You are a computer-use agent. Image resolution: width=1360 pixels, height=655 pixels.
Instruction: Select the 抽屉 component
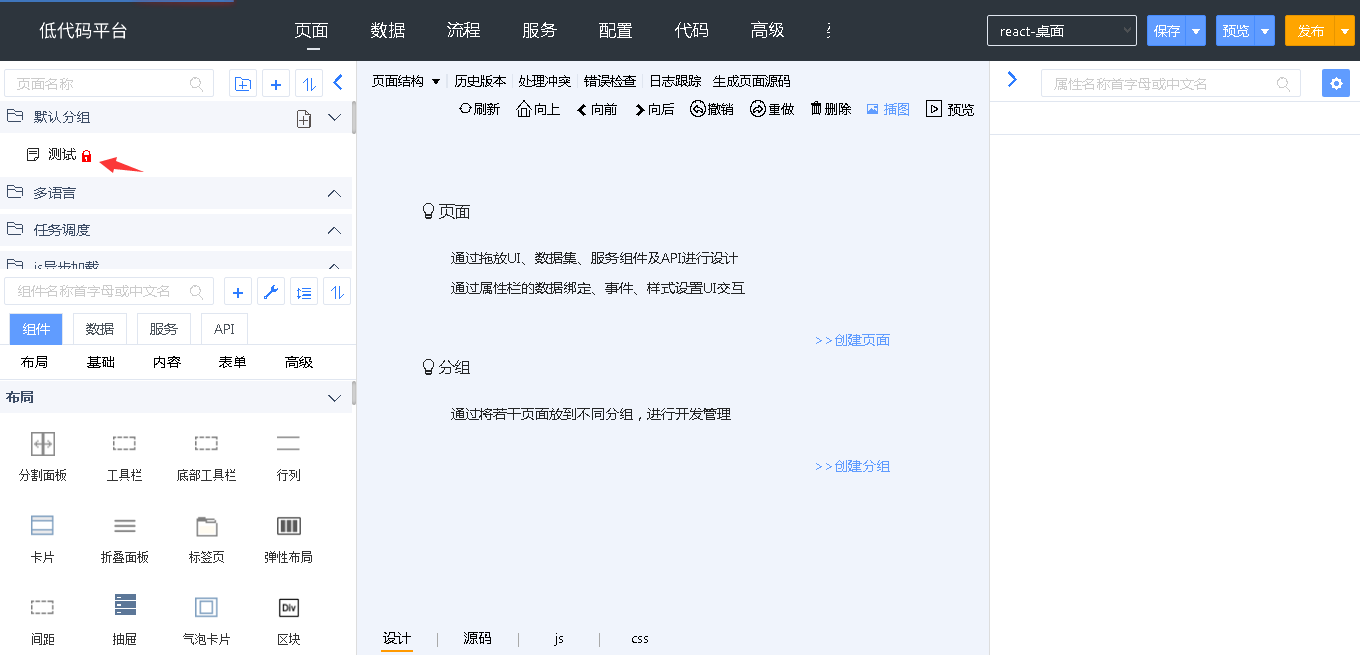pos(125,620)
